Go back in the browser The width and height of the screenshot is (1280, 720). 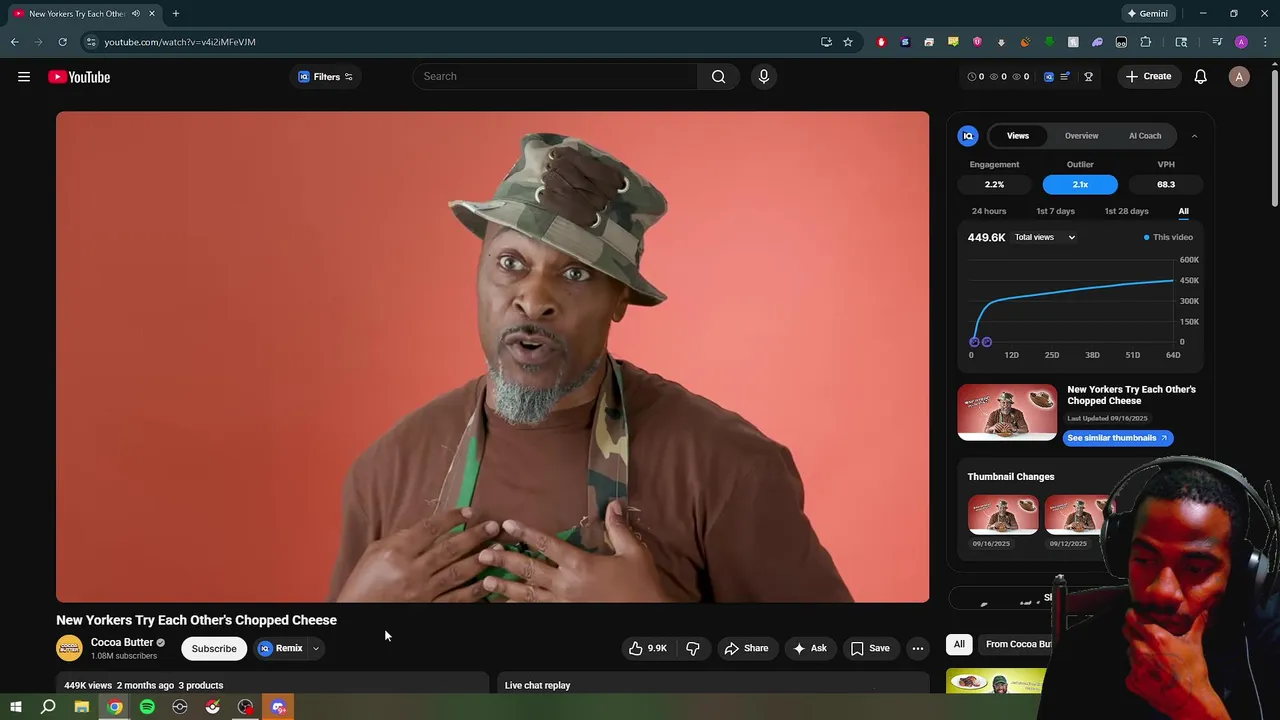14,42
